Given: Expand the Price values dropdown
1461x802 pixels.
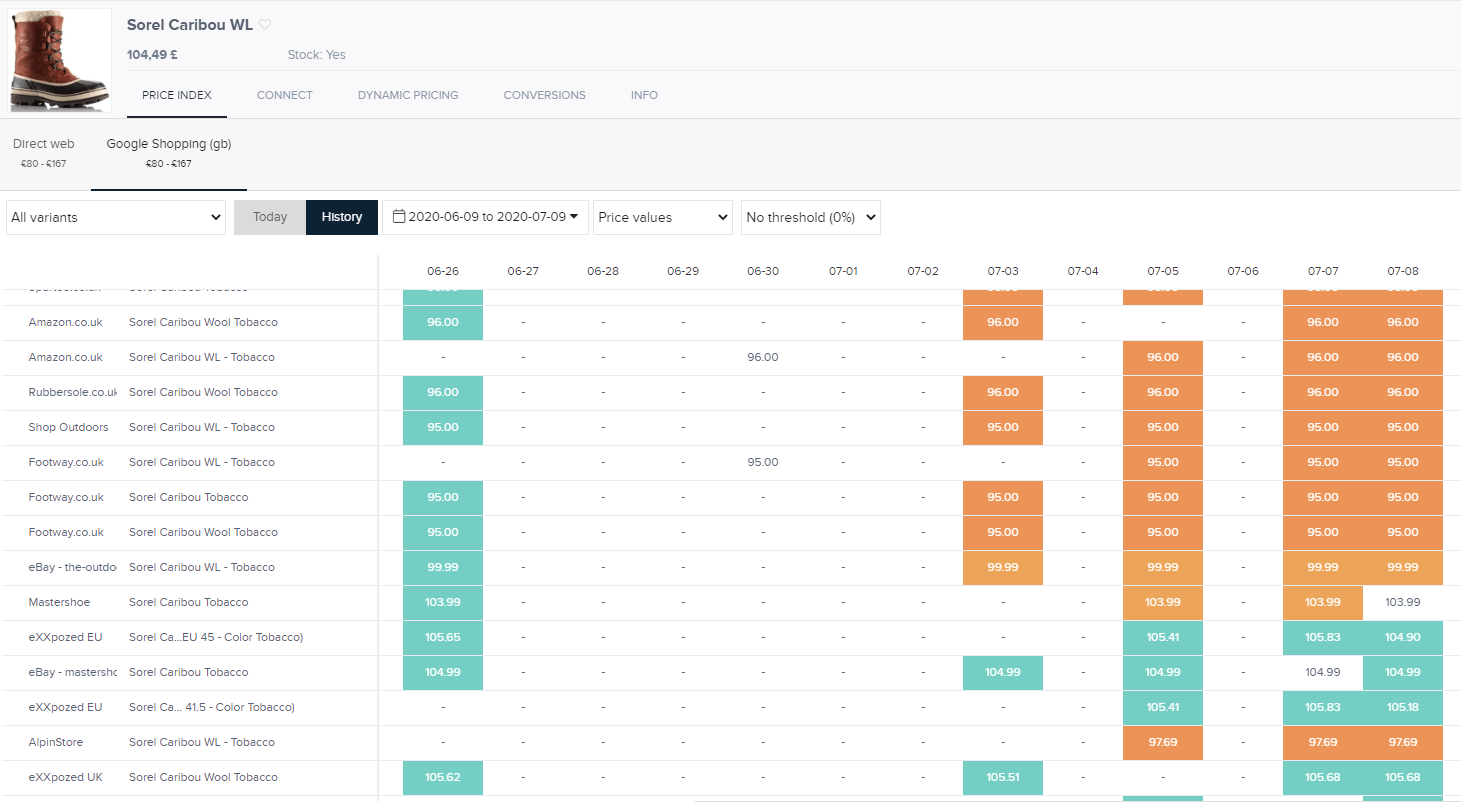Looking at the screenshot, I should 663,217.
